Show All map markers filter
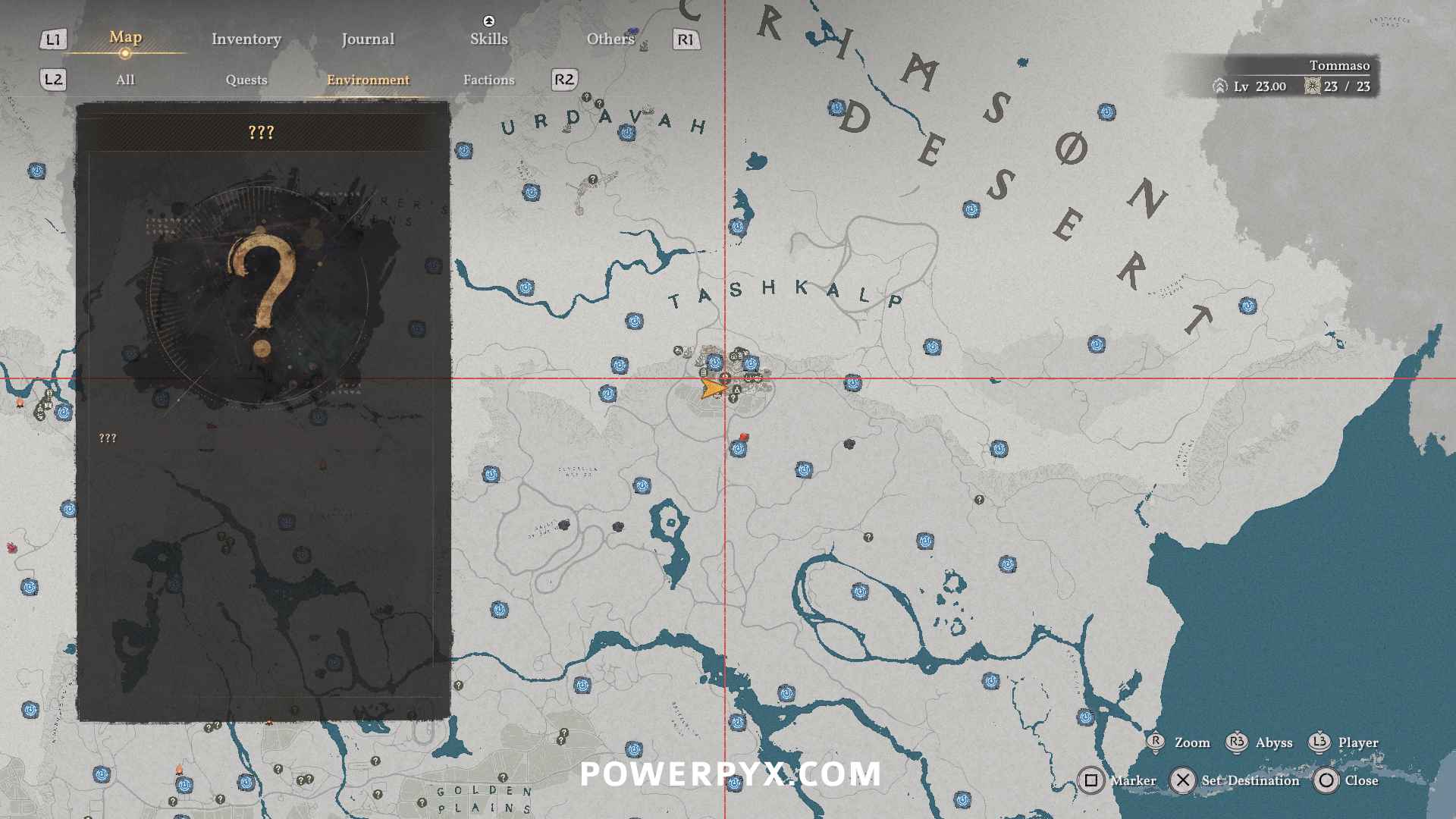This screenshot has width=1456, height=819. click(x=125, y=80)
